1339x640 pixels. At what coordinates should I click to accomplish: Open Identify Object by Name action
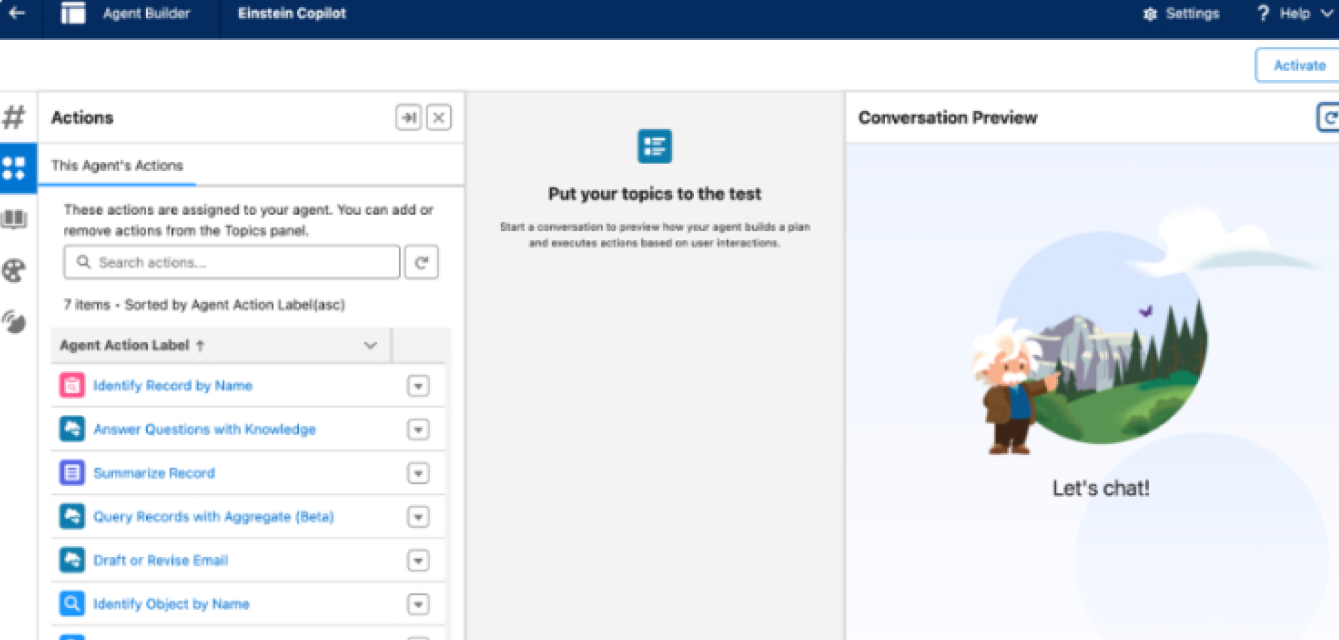pos(171,604)
